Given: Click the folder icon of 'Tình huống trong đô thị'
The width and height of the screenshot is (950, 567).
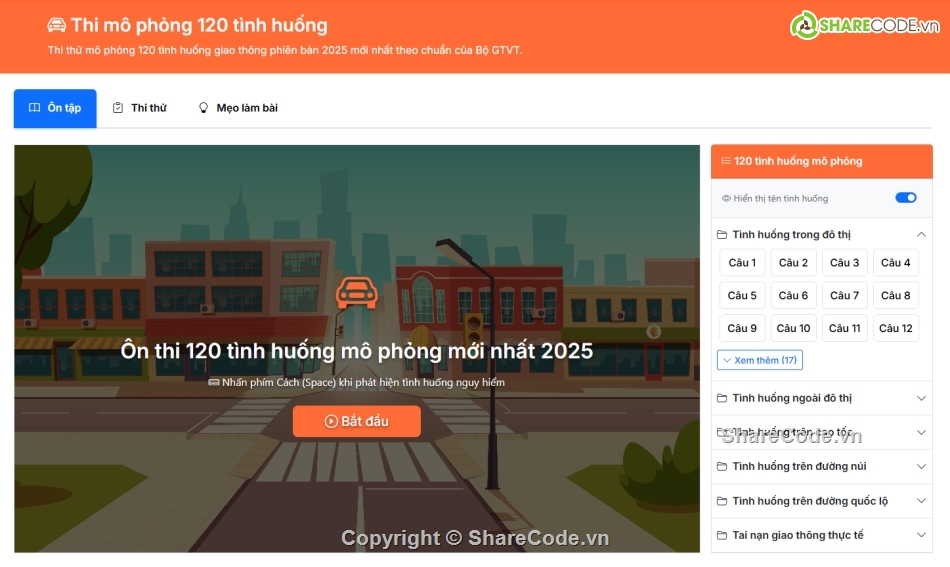Looking at the screenshot, I should pos(722,235).
